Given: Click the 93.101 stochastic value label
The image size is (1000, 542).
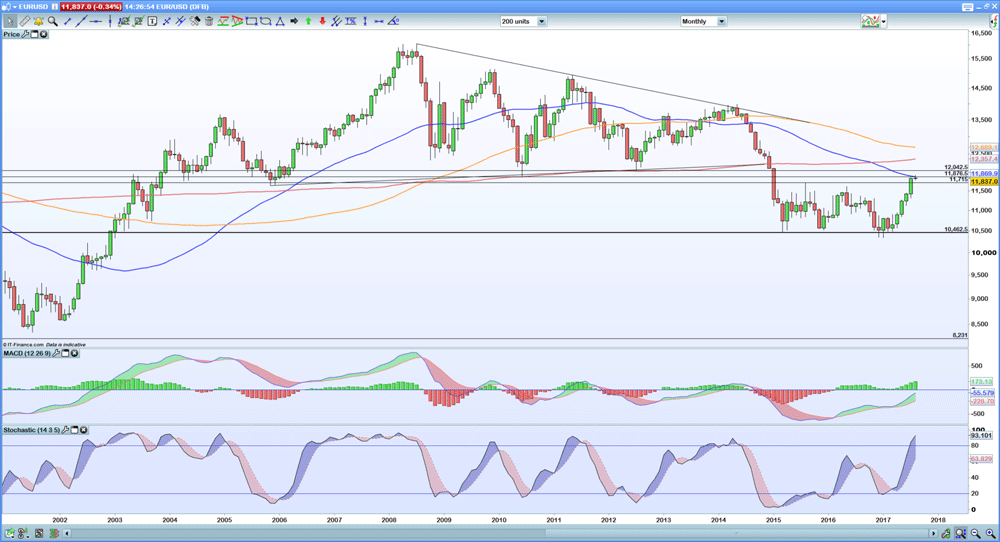Looking at the screenshot, I should coord(981,436).
